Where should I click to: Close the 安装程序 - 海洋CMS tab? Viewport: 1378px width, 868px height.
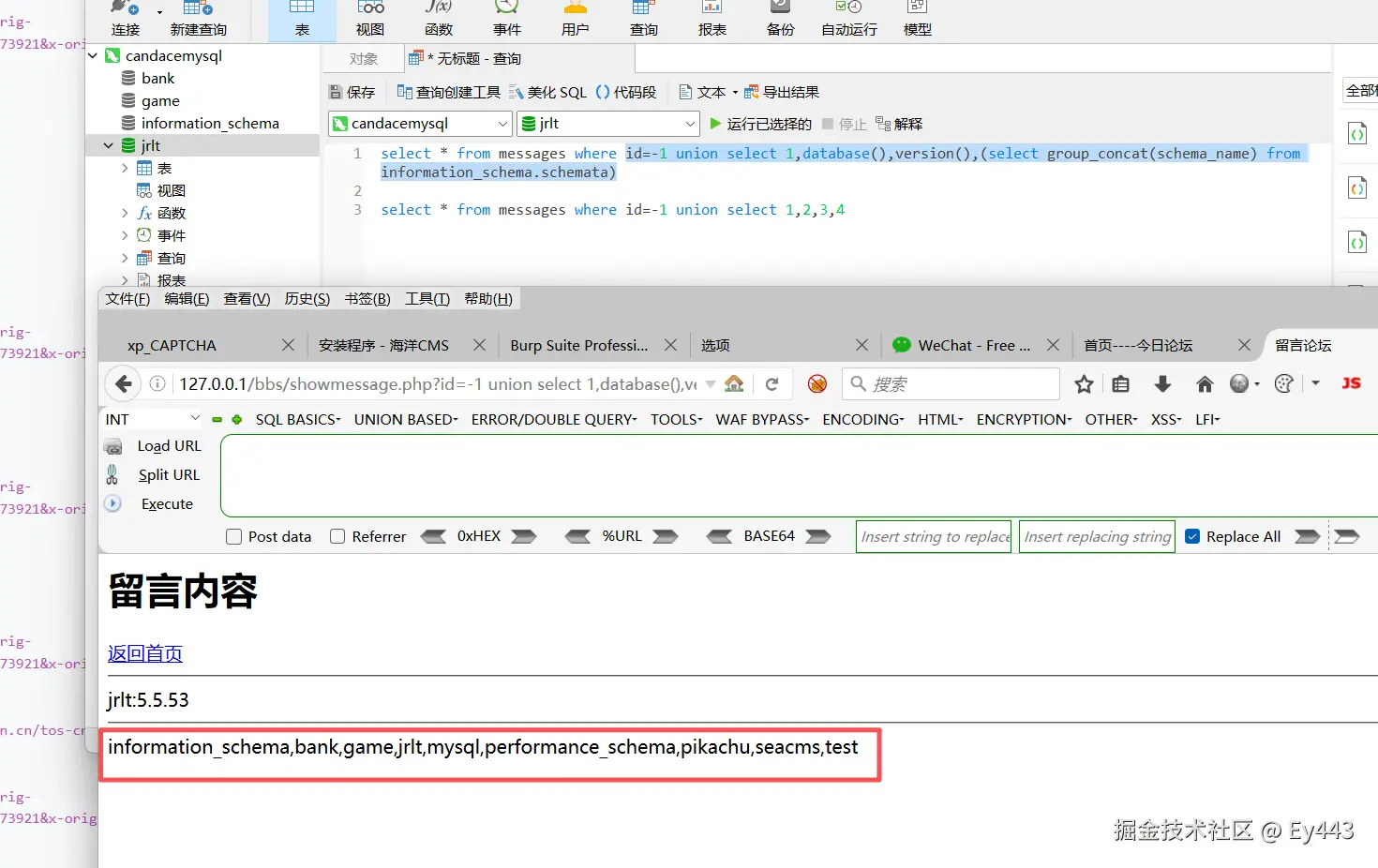(x=479, y=346)
